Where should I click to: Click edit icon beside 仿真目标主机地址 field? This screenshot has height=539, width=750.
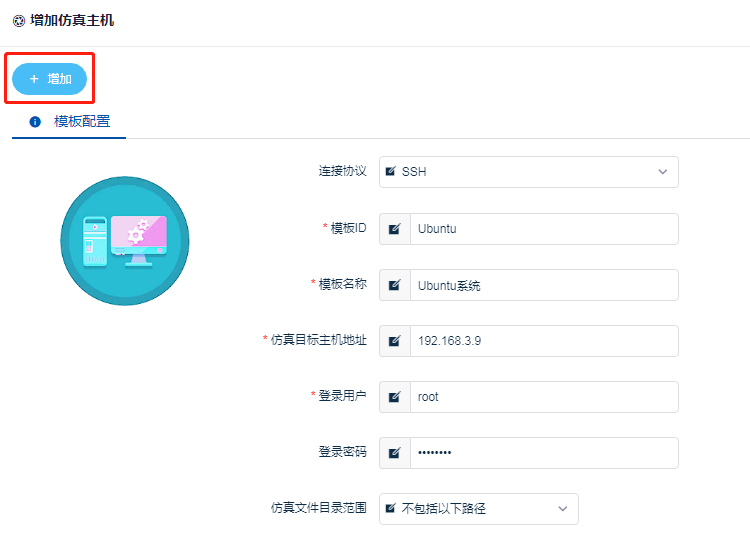395,341
